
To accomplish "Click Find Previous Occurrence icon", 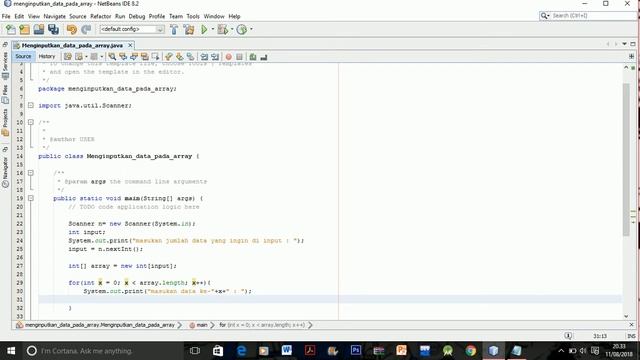I will [123, 57].
